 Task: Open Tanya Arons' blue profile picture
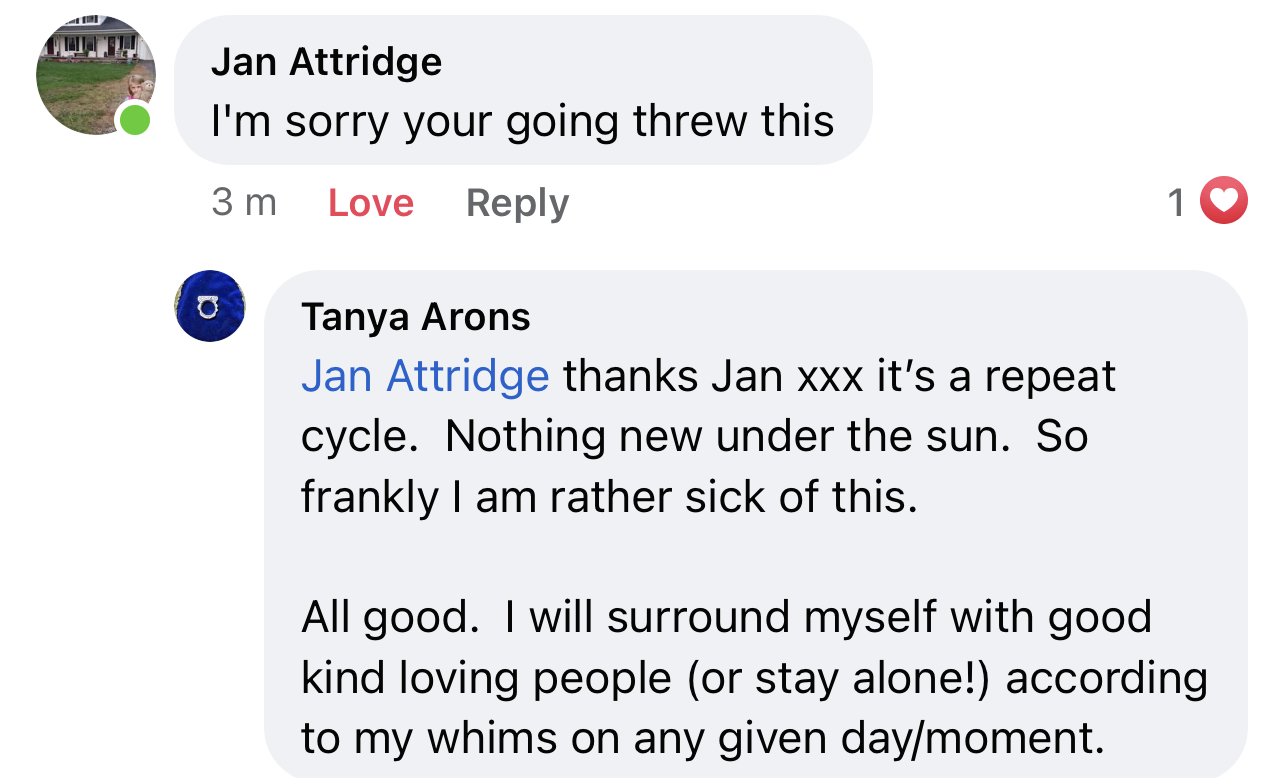[210, 306]
